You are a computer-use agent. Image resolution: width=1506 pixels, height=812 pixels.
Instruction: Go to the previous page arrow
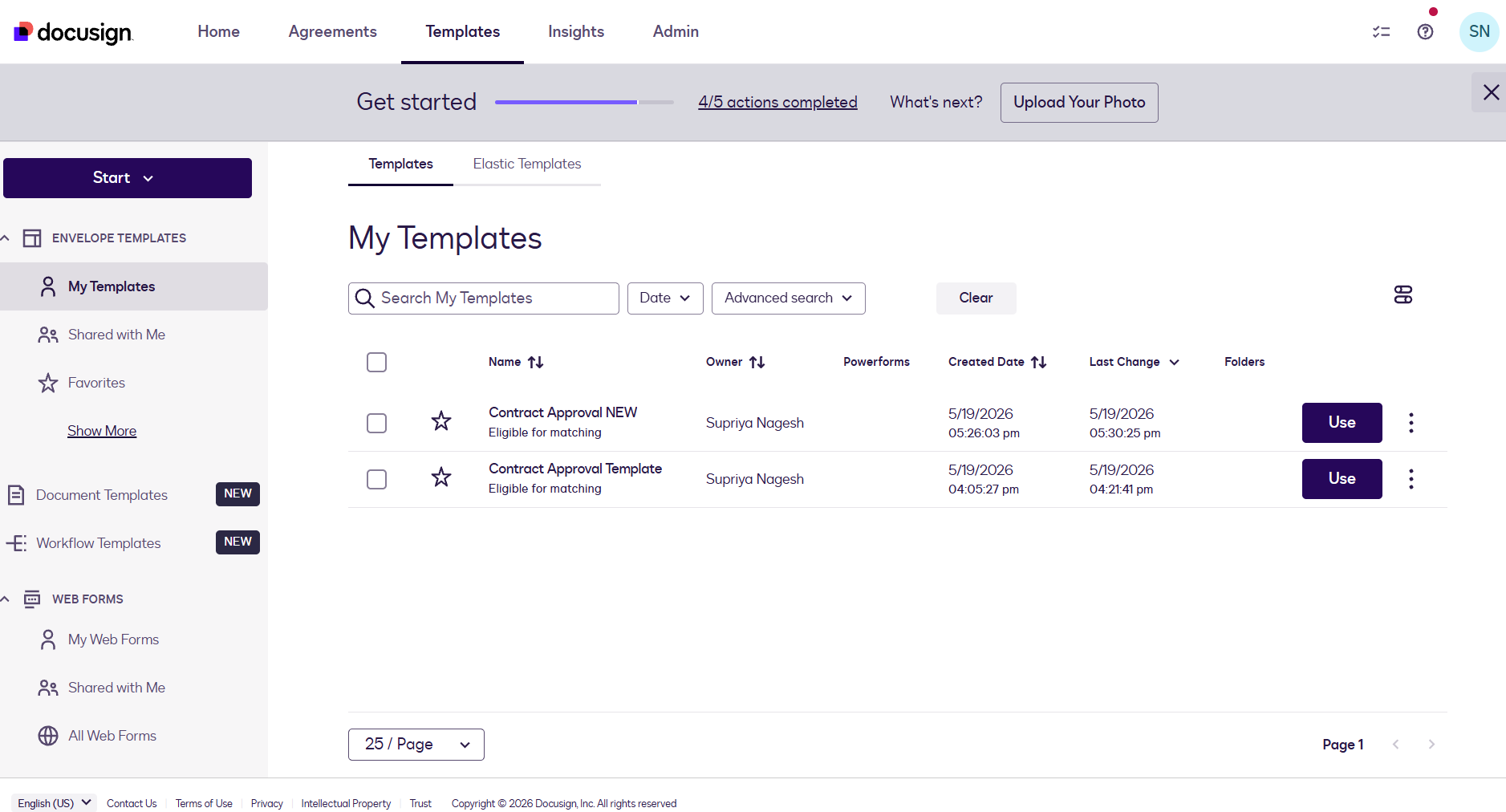coord(1395,745)
